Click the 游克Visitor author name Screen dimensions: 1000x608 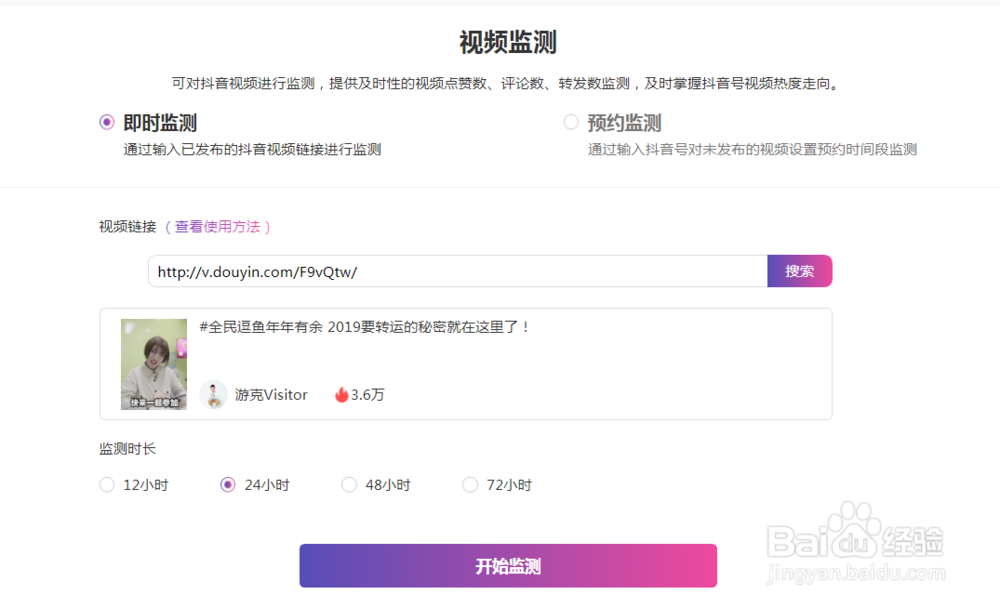pos(271,395)
